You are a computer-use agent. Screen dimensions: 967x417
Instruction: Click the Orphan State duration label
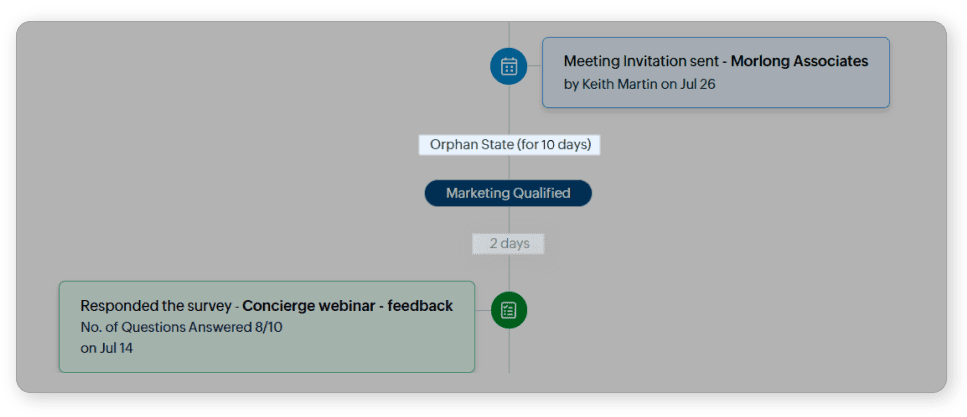click(x=509, y=145)
